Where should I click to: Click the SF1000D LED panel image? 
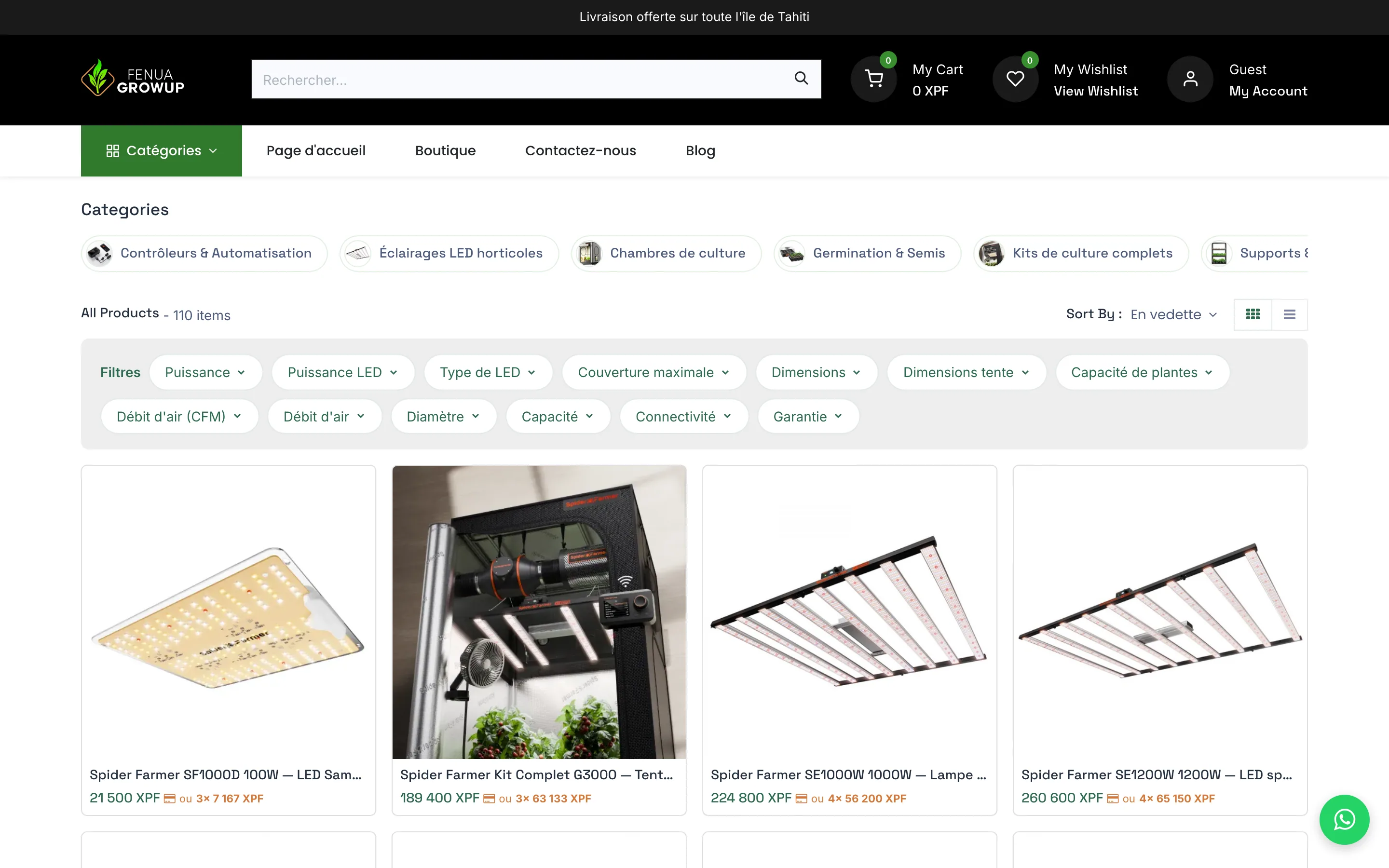[x=229, y=612]
